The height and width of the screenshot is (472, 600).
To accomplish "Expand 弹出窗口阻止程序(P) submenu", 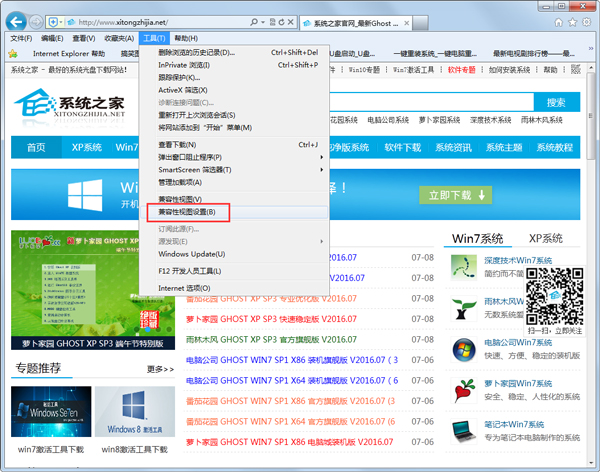I will [233, 157].
